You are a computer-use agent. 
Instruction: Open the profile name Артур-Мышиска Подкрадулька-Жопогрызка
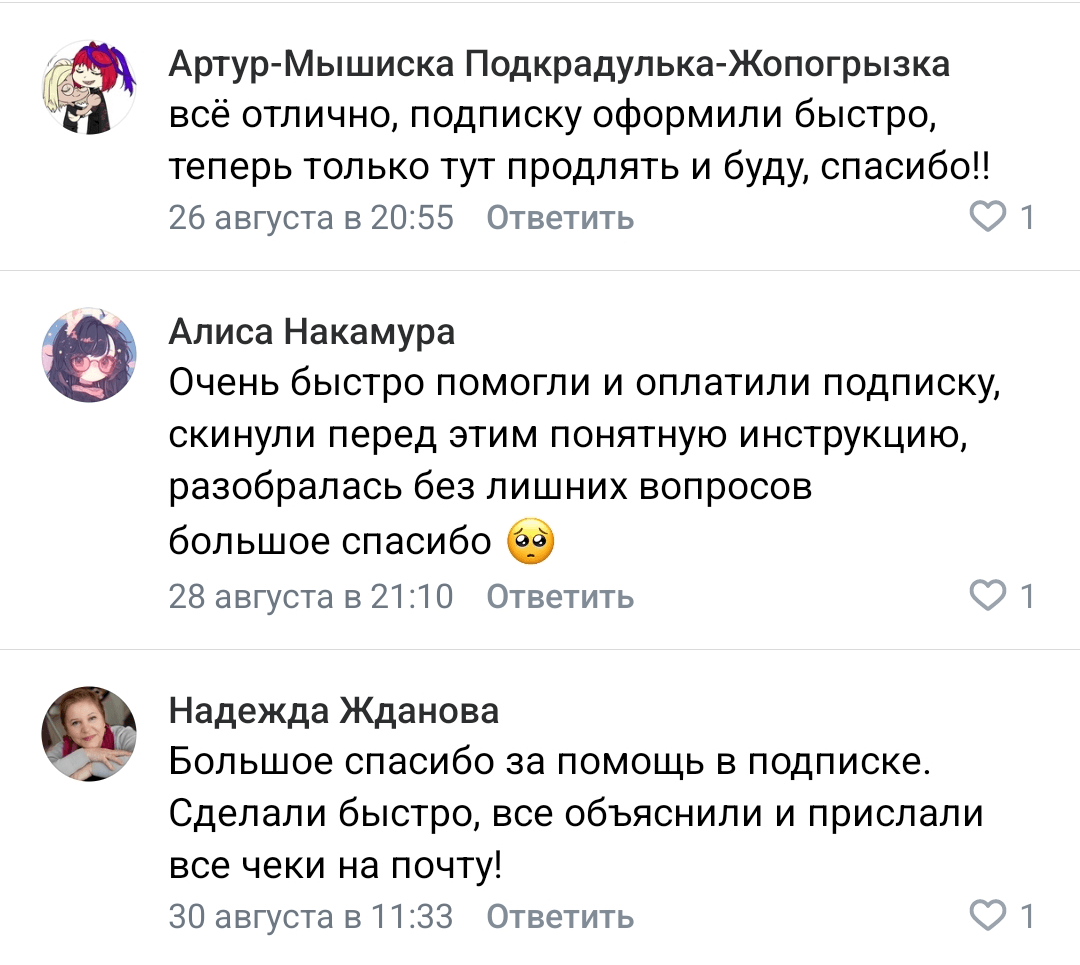point(558,64)
